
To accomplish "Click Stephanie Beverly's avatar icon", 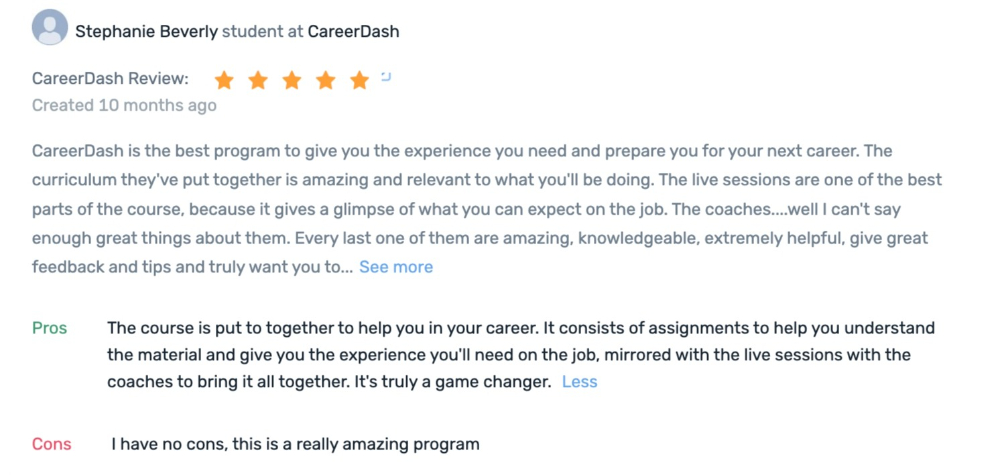I will (50, 27).
